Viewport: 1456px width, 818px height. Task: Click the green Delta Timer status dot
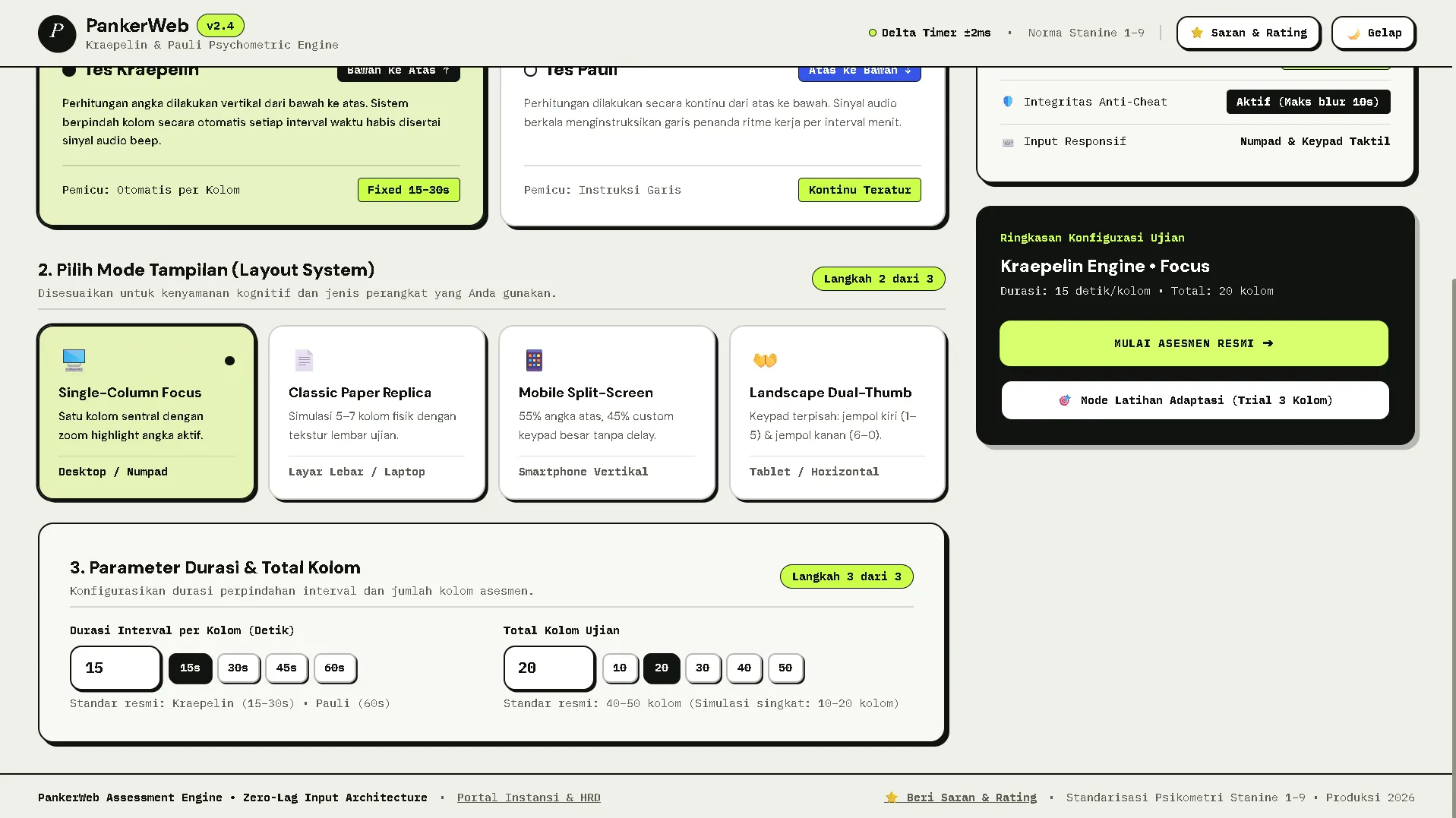[x=873, y=33]
